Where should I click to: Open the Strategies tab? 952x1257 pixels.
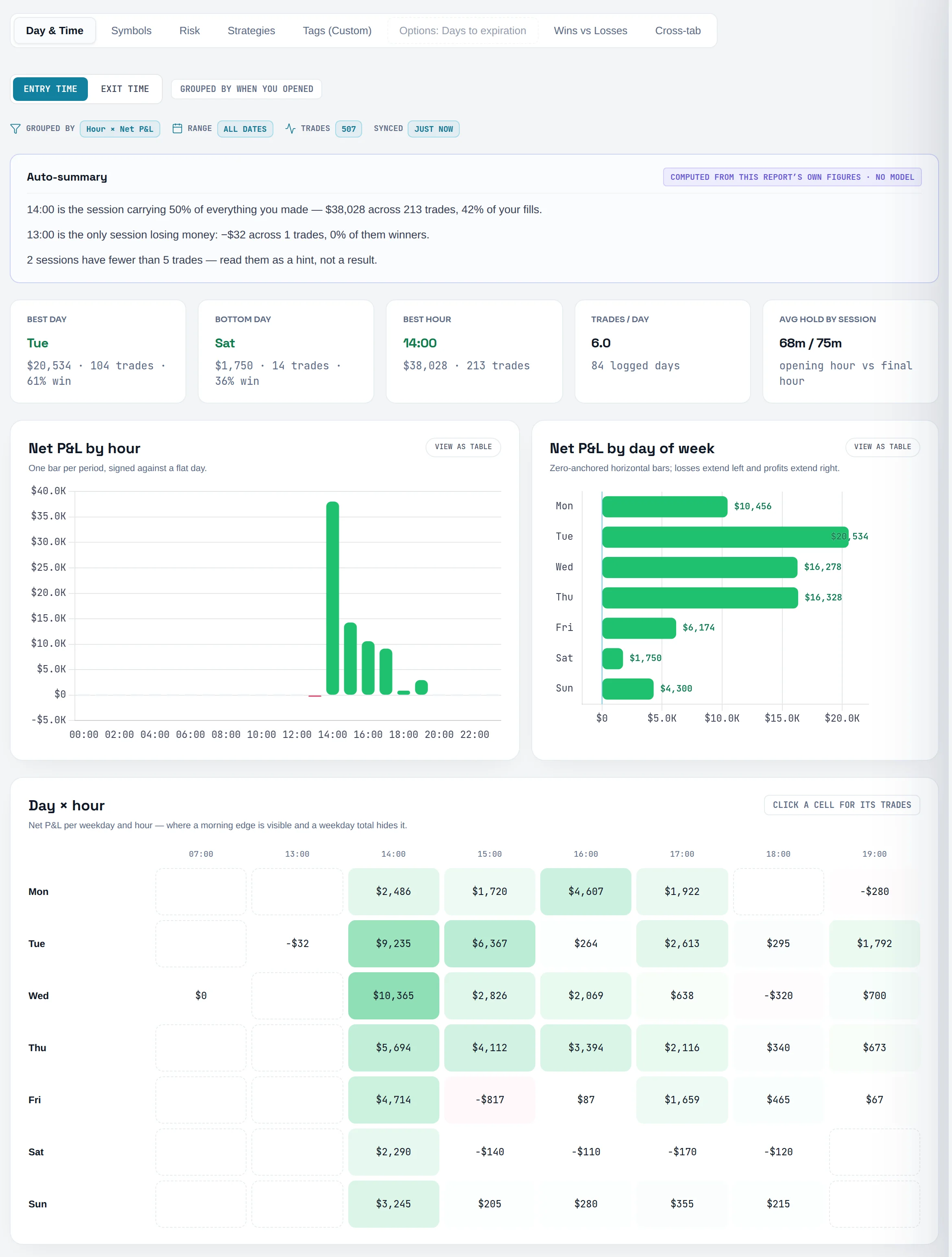pos(251,31)
